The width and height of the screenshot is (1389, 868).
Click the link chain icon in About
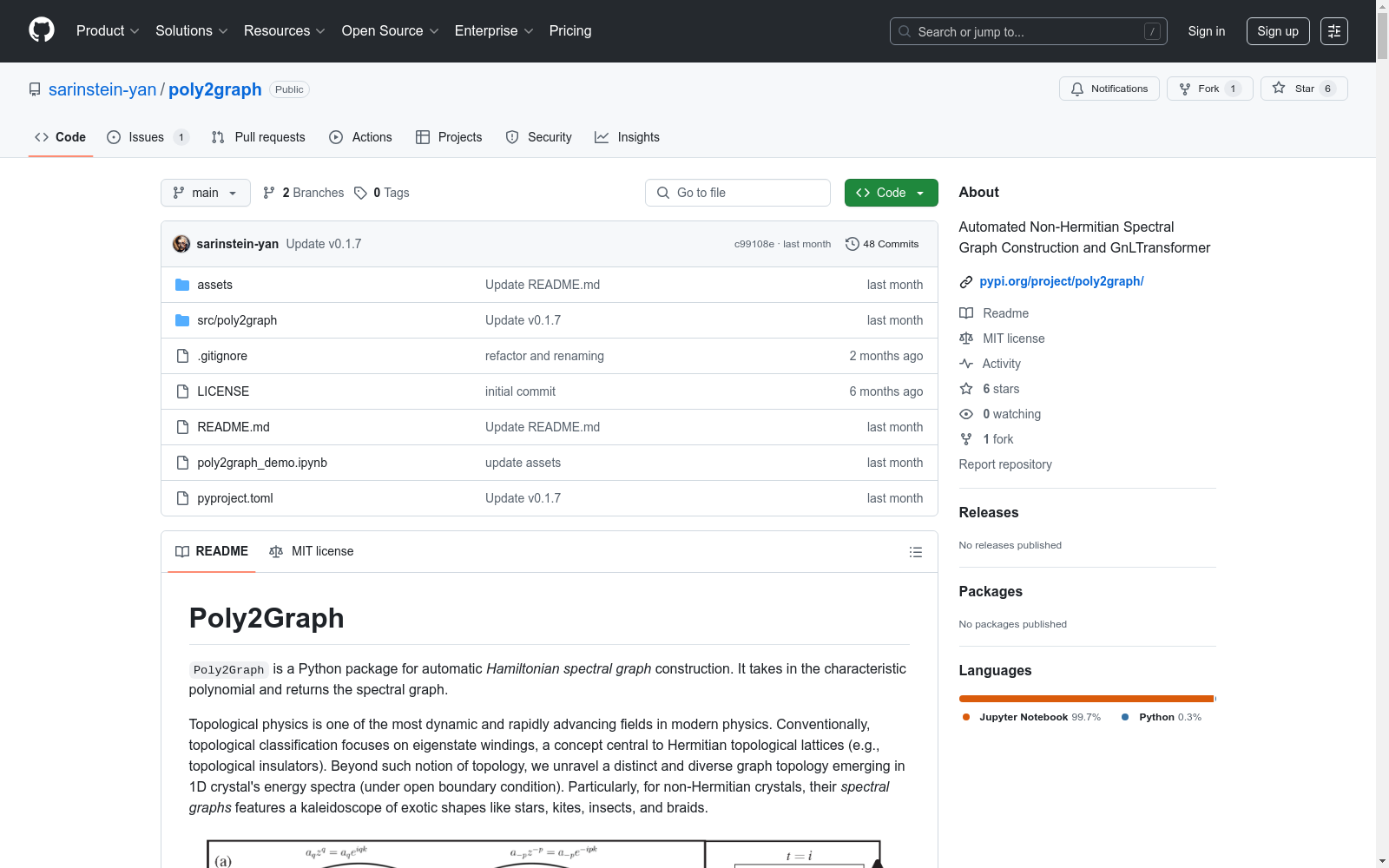coord(966,282)
